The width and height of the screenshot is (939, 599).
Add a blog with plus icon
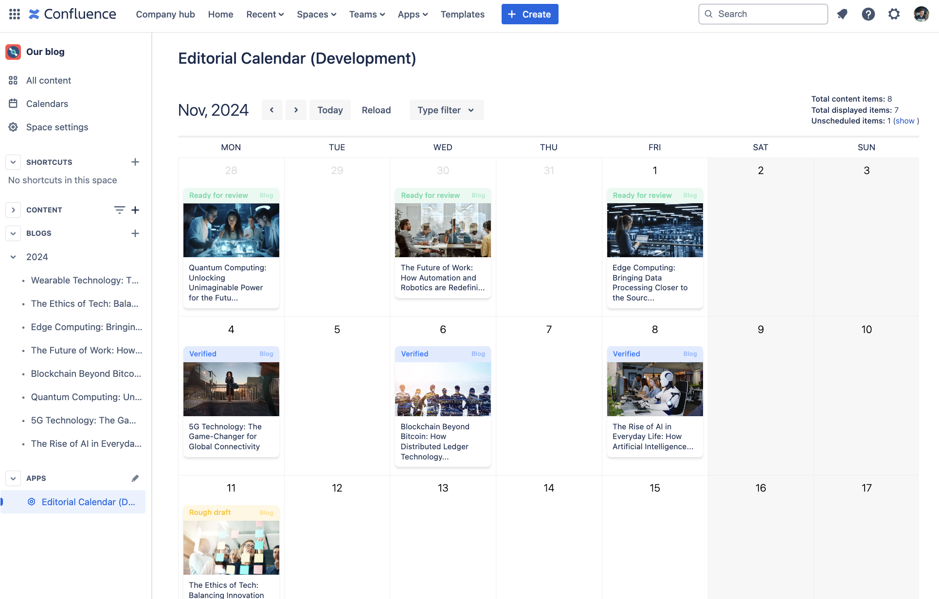click(x=135, y=233)
